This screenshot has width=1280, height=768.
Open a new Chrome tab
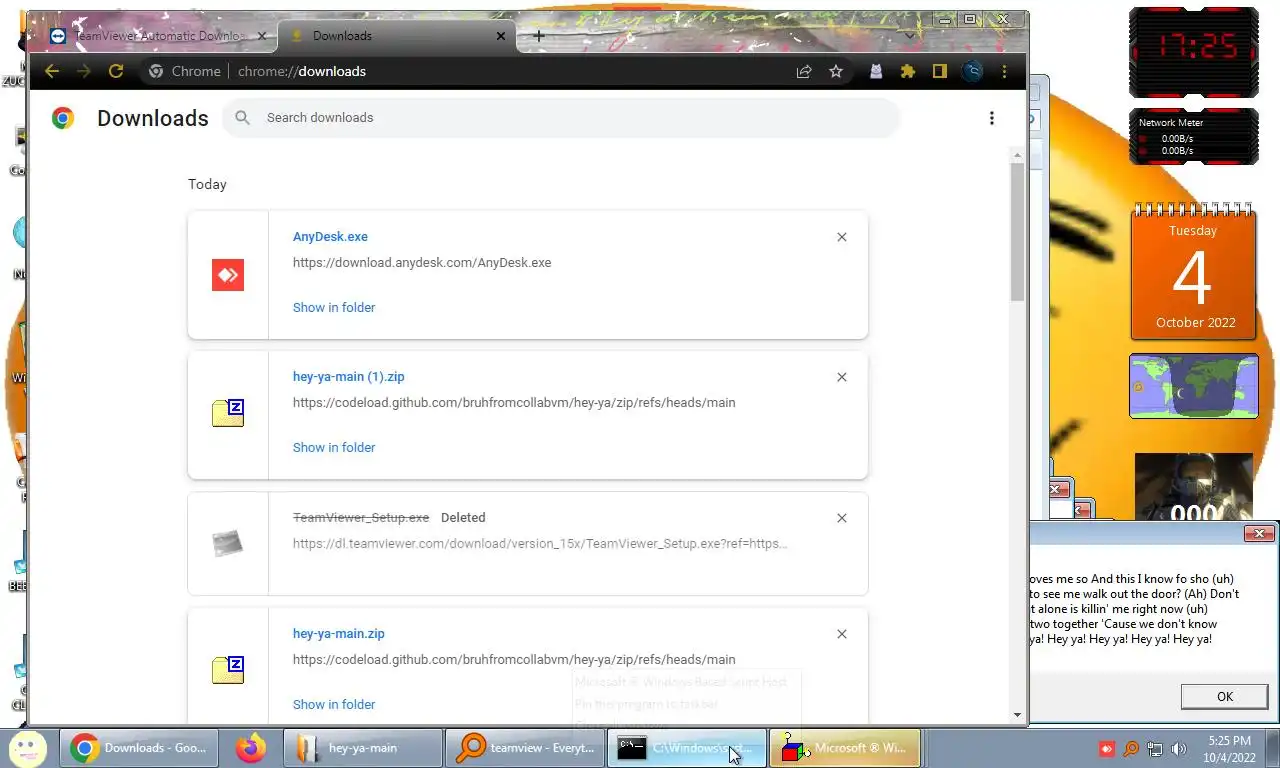tap(539, 36)
